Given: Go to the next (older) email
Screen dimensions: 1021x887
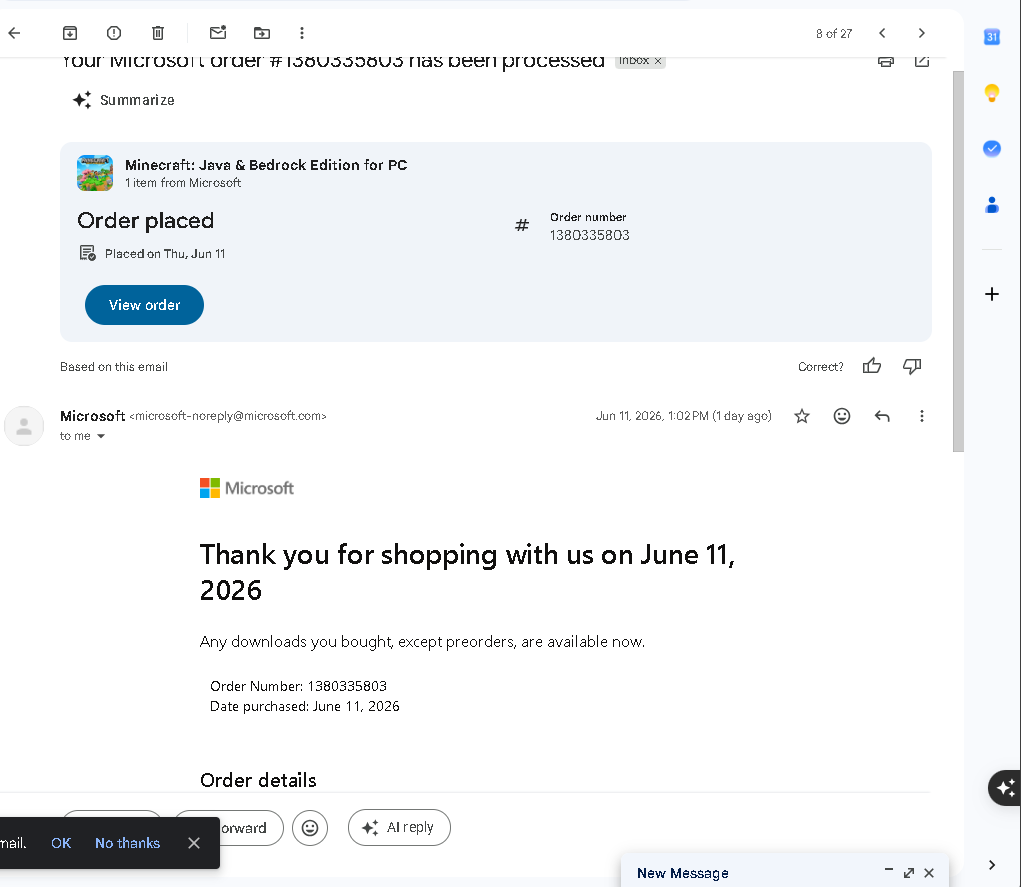Looking at the screenshot, I should click(921, 33).
